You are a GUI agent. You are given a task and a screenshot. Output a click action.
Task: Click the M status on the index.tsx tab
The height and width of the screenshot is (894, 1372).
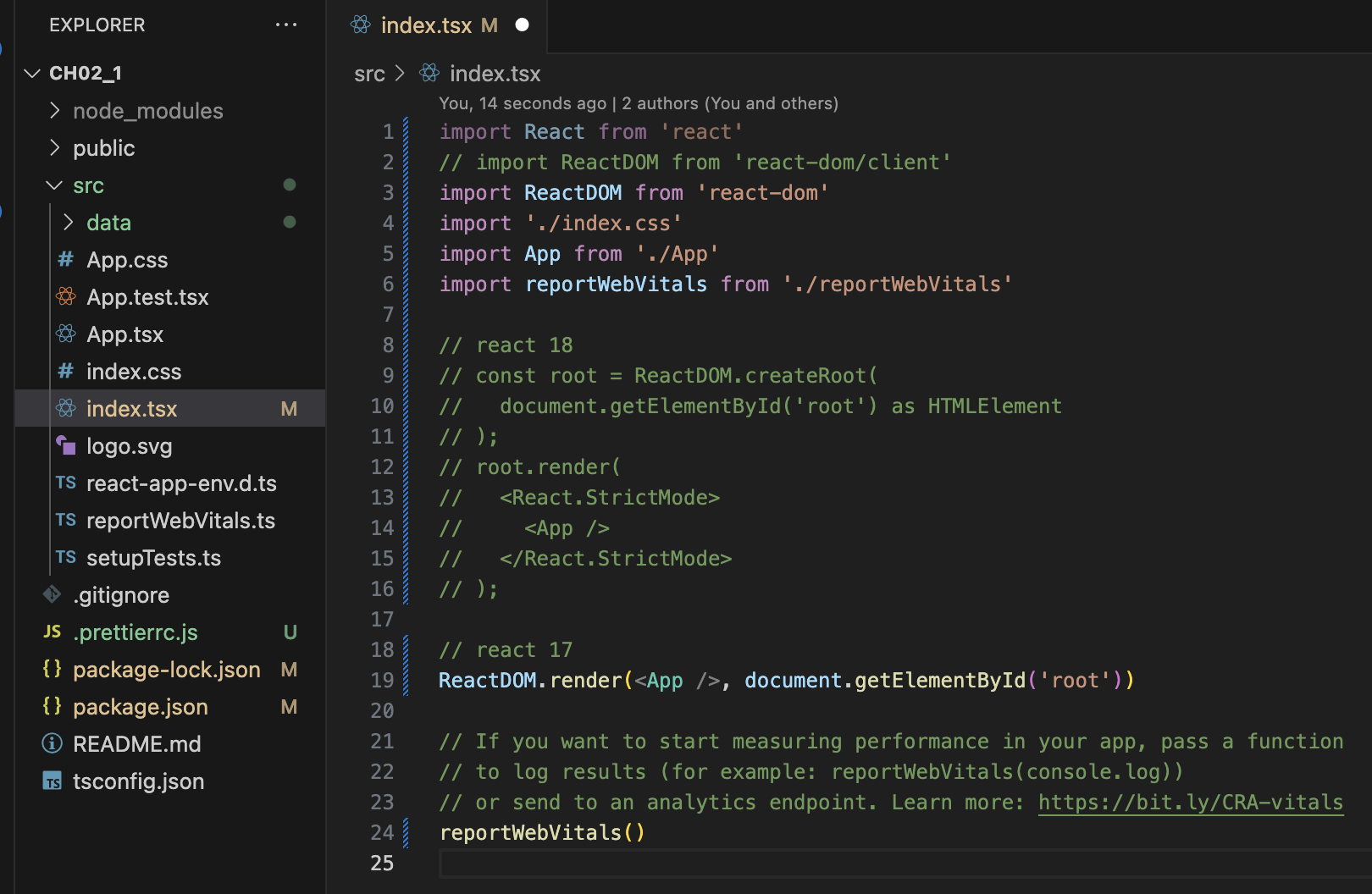tap(490, 25)
